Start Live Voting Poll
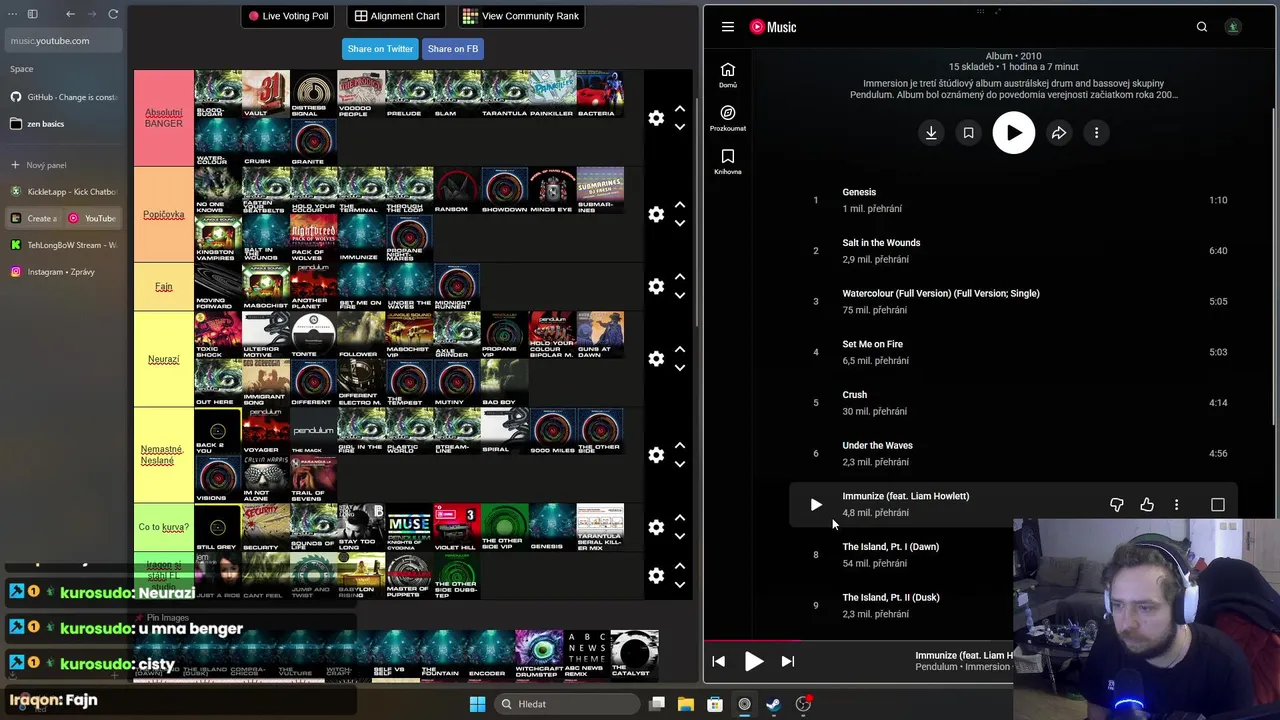 tap(288, 16)
